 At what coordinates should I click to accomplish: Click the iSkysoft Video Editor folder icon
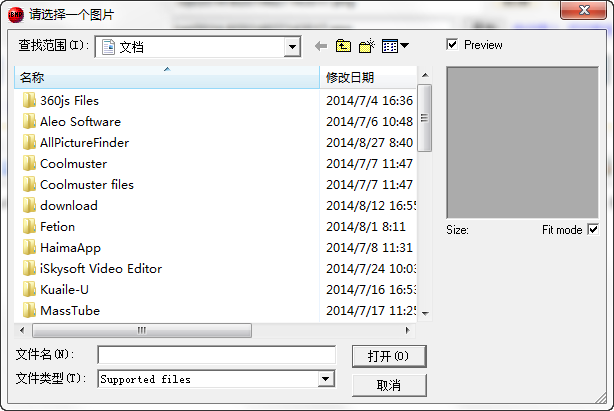pos(29,269)
